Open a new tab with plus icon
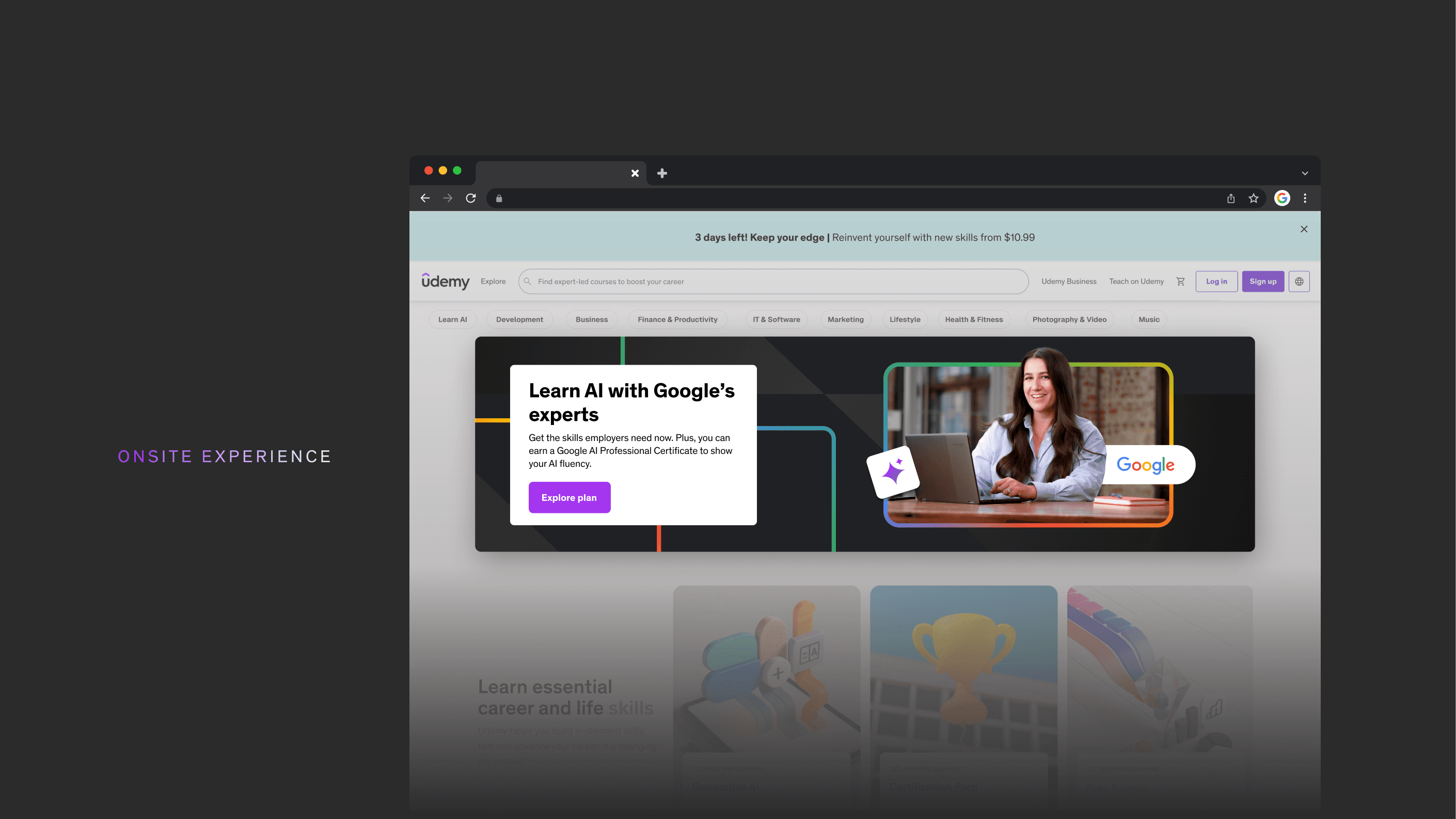The height and width of the screenshot is (819, 1456). coord(662,174)
